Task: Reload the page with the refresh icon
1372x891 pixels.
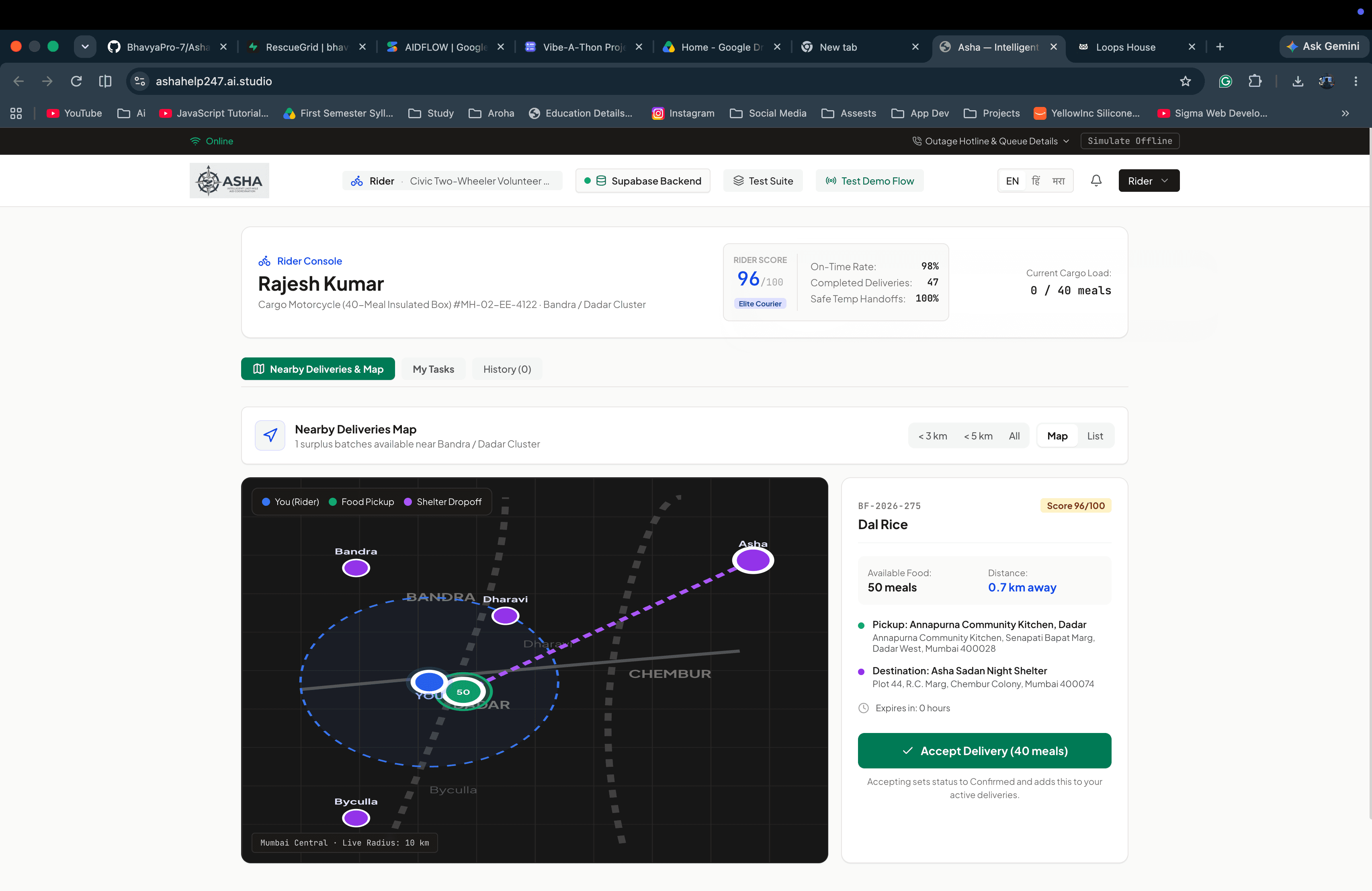Action: pyautogui.click(x=76, y=81)
